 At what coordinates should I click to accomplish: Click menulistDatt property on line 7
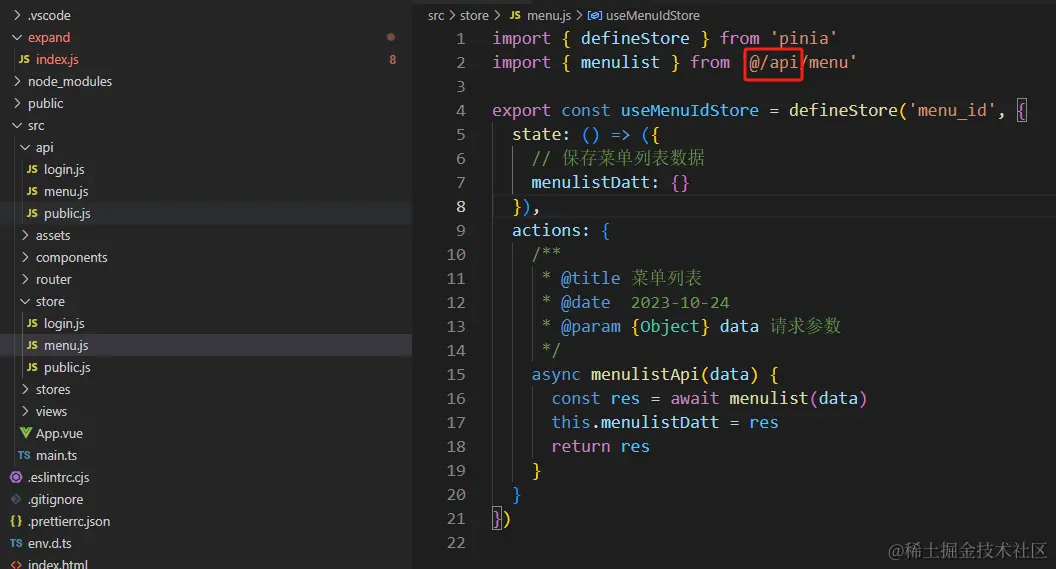(x=590, y=182)
